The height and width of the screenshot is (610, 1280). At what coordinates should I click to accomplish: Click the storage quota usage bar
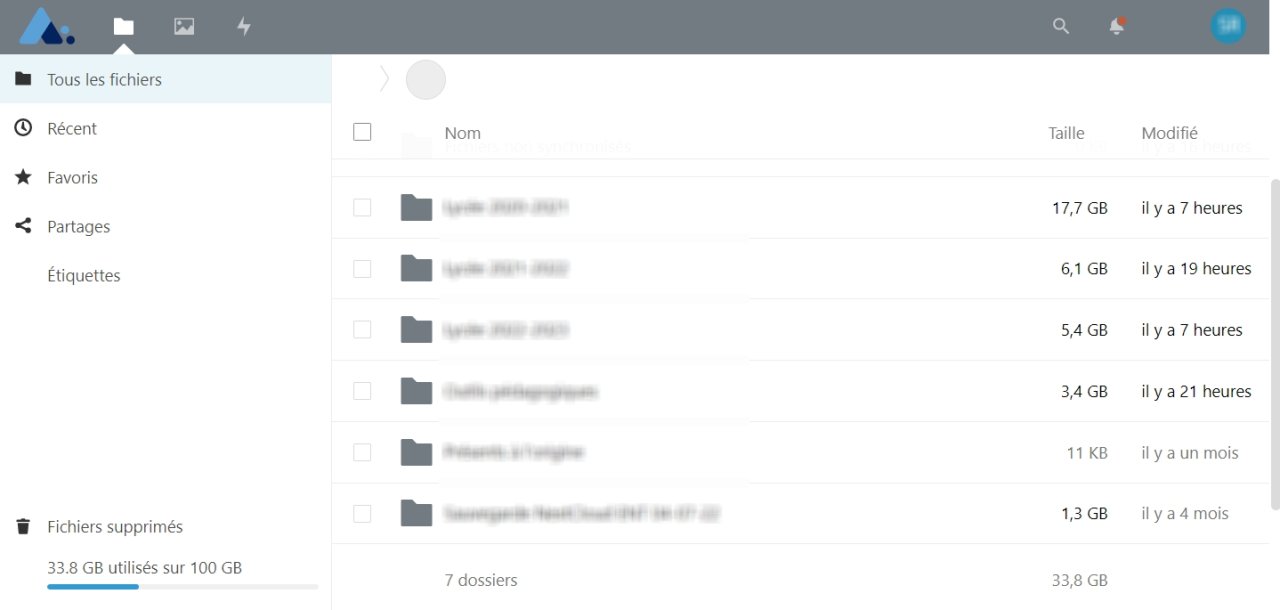tap(182, 586)
